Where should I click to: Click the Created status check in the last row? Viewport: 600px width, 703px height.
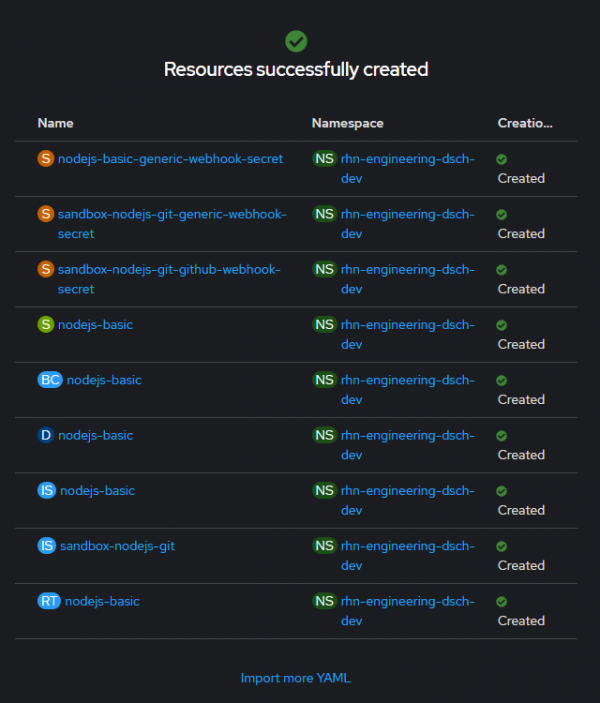501,602
